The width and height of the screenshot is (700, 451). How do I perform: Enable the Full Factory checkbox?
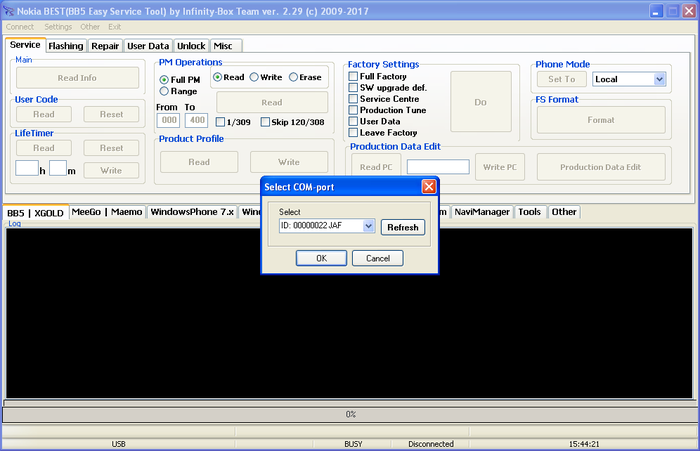point(353,76)
